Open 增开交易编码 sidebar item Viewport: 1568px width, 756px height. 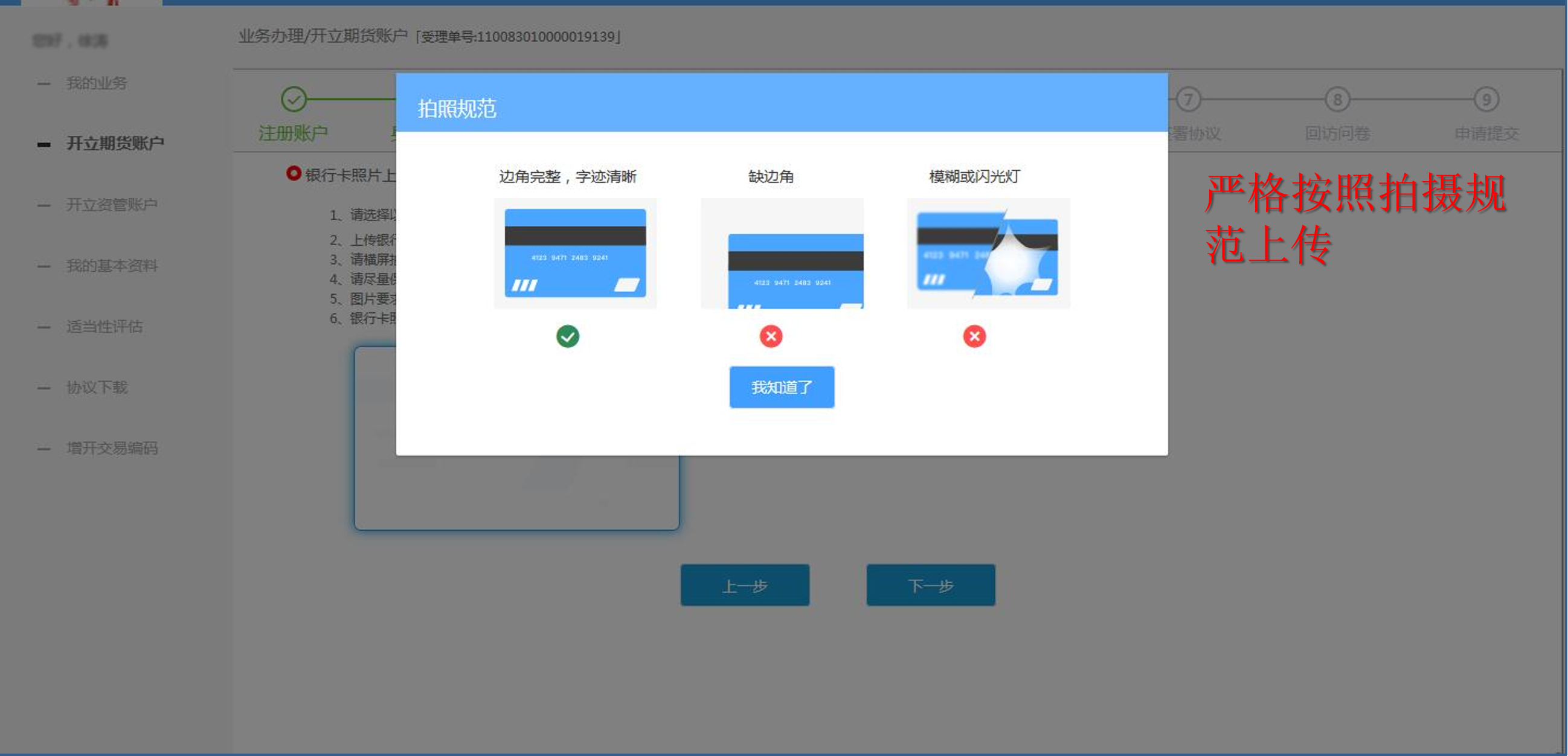[x=111, y=449]
